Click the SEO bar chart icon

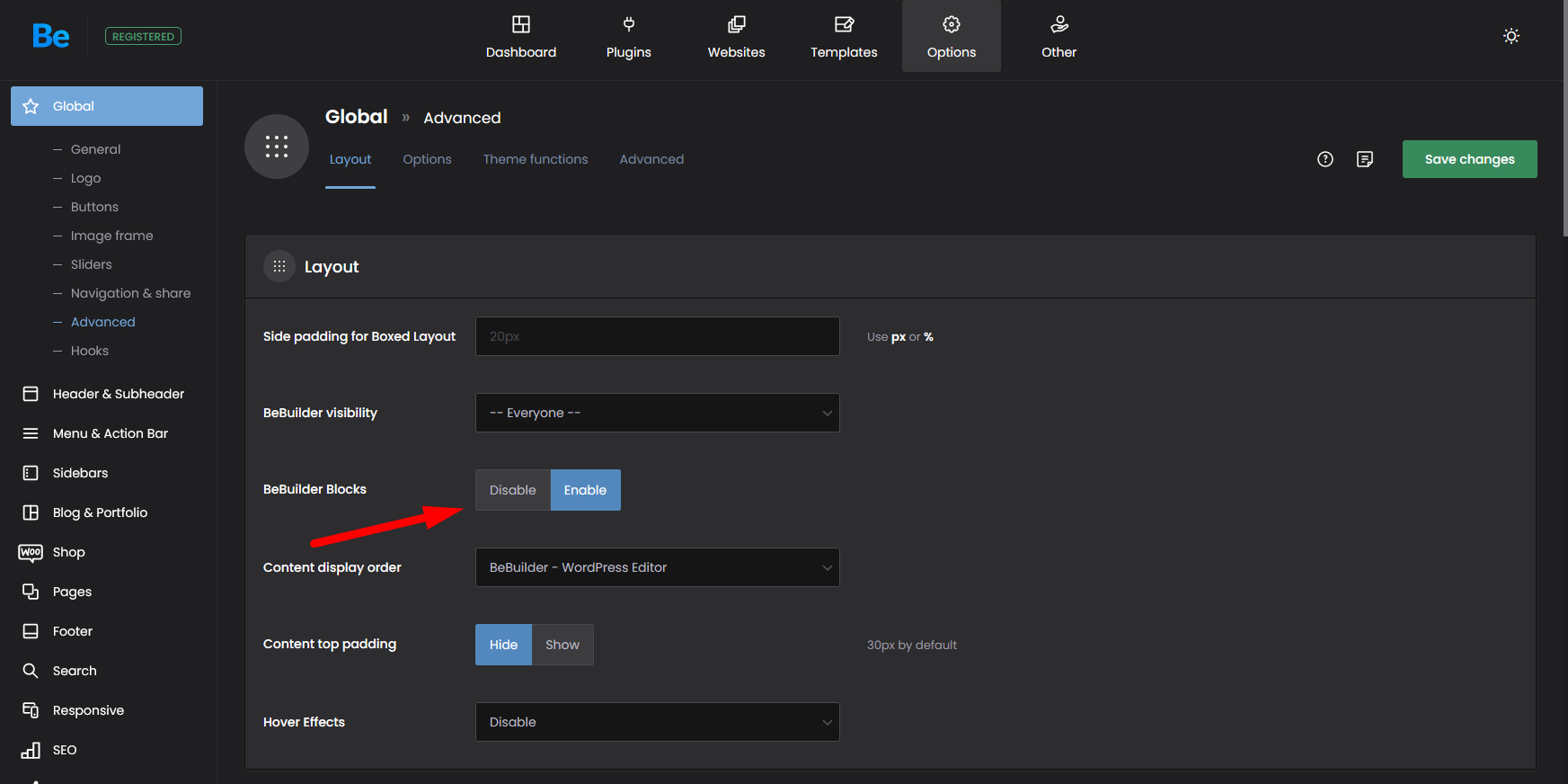[31, 750]
